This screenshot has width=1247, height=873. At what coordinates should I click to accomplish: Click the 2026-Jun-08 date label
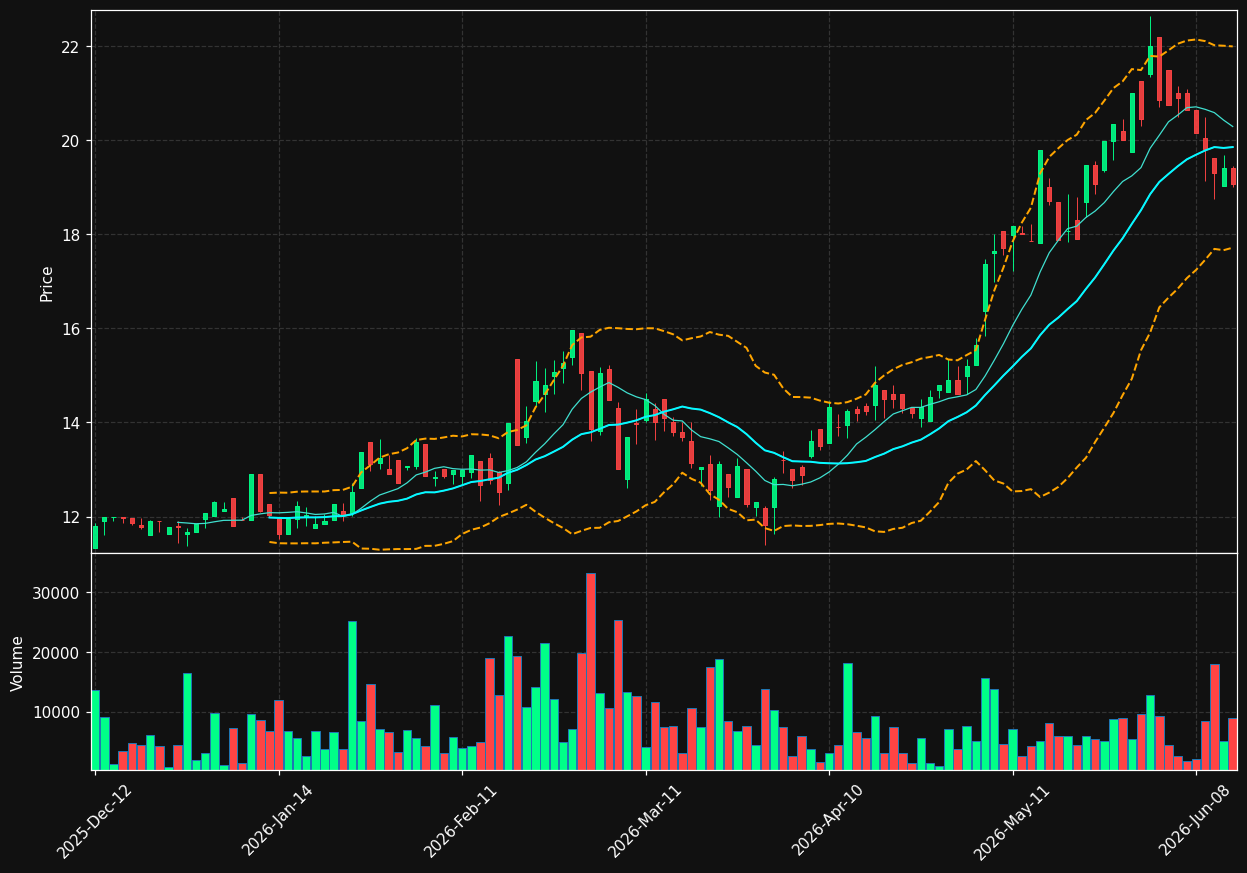tap(1197, 820)
